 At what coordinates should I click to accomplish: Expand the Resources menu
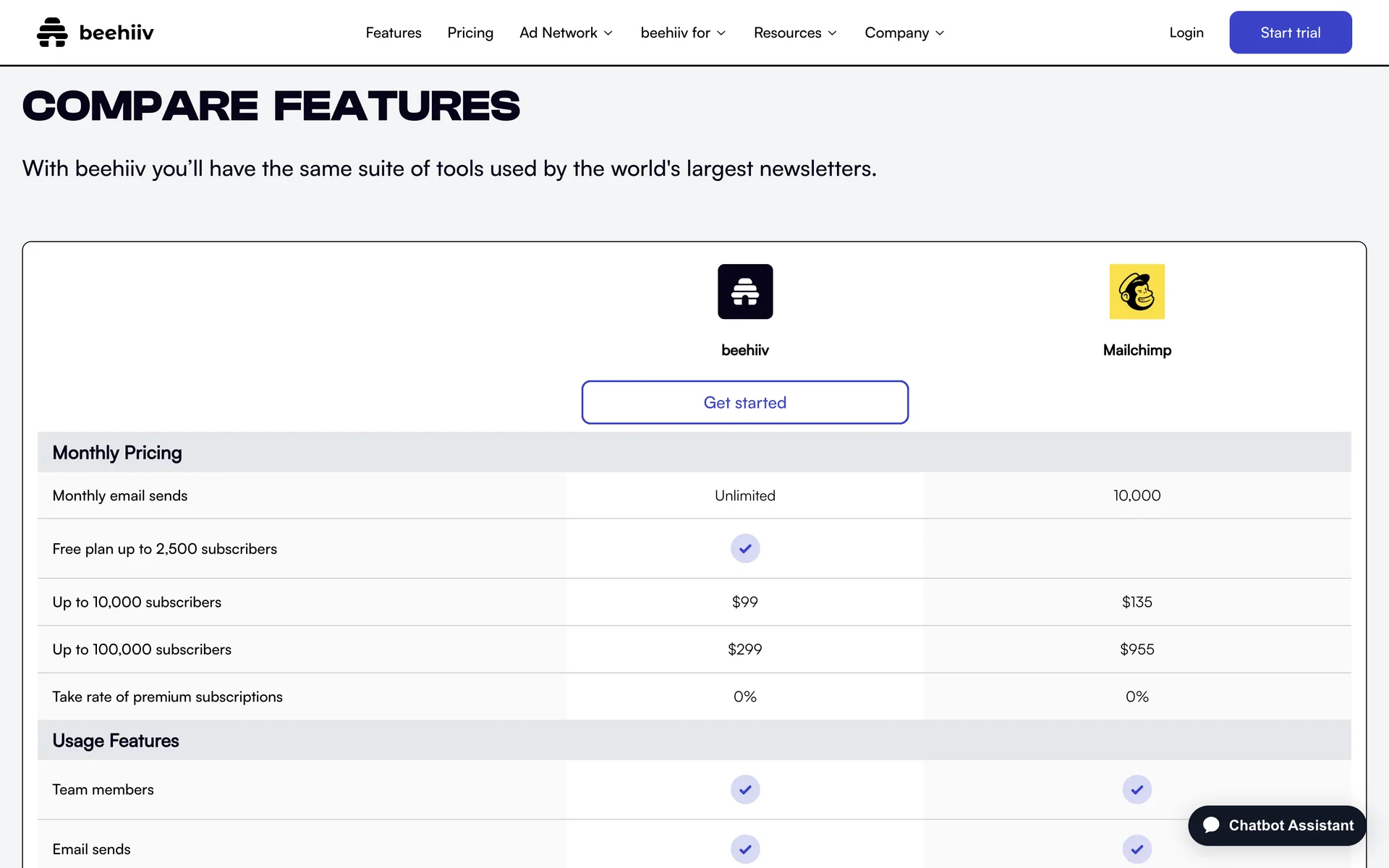[x=795, y=33]
